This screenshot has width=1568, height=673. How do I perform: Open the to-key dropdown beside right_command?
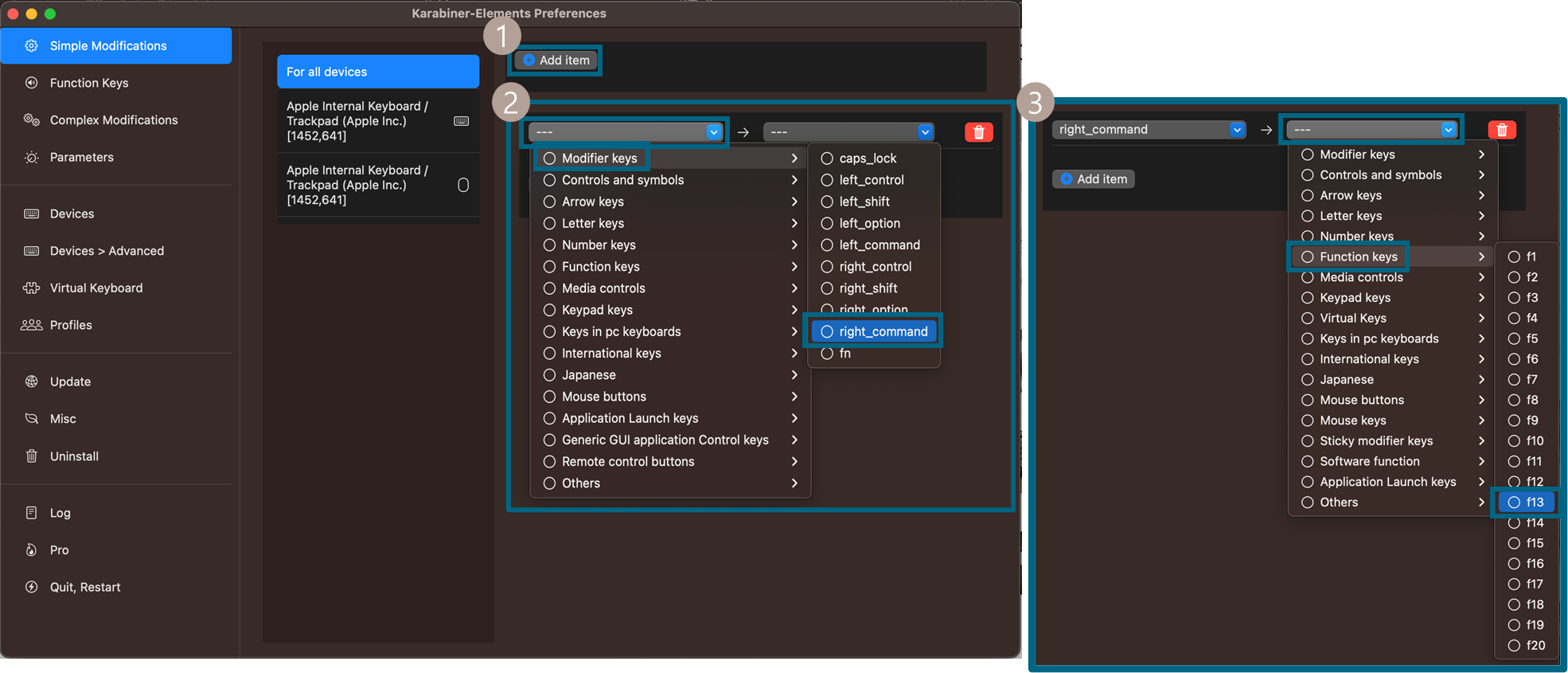[1371, 130]
